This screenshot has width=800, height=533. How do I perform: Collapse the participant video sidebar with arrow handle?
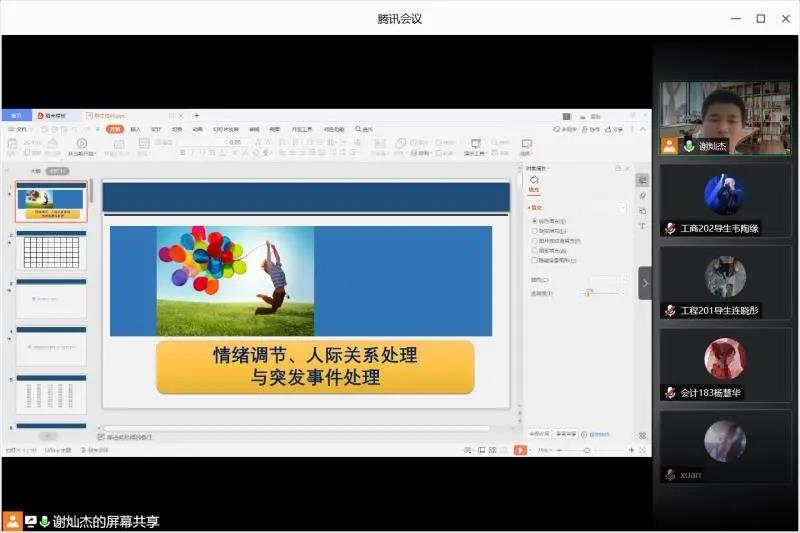click(645, 283)
